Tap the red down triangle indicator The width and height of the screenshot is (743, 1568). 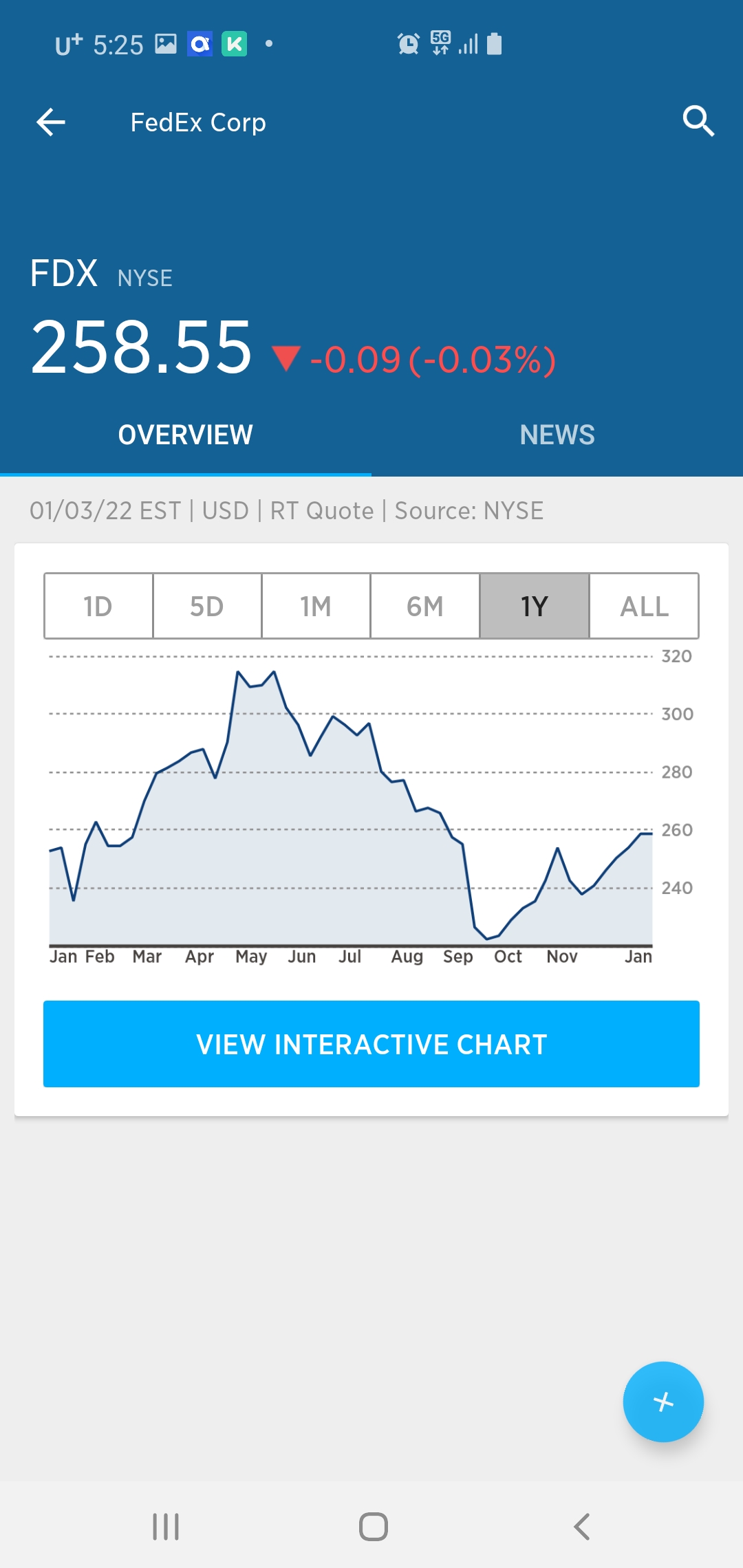click(286, 358)
